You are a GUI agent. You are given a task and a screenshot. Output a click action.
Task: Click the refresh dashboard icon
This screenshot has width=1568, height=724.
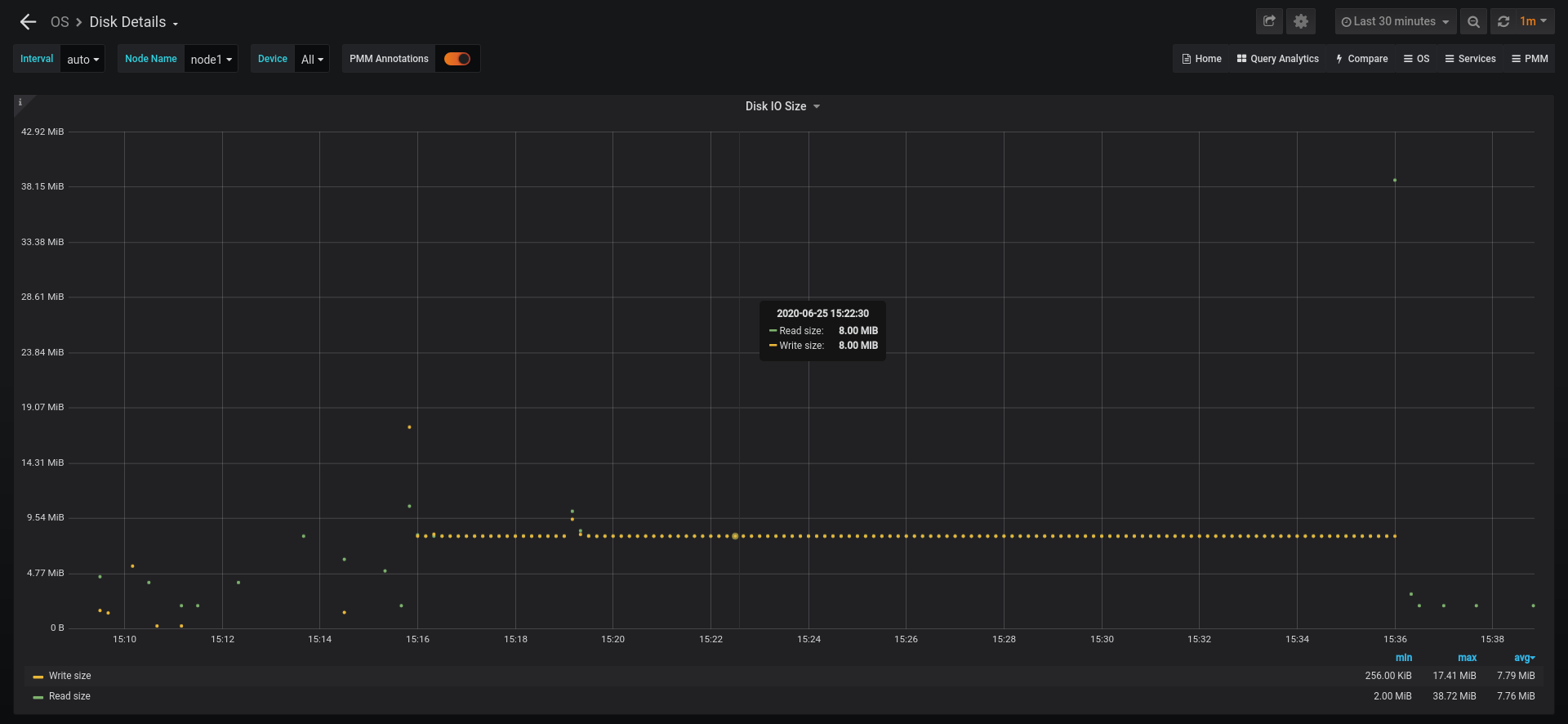pyautogui.click(x=1503, y=21)
